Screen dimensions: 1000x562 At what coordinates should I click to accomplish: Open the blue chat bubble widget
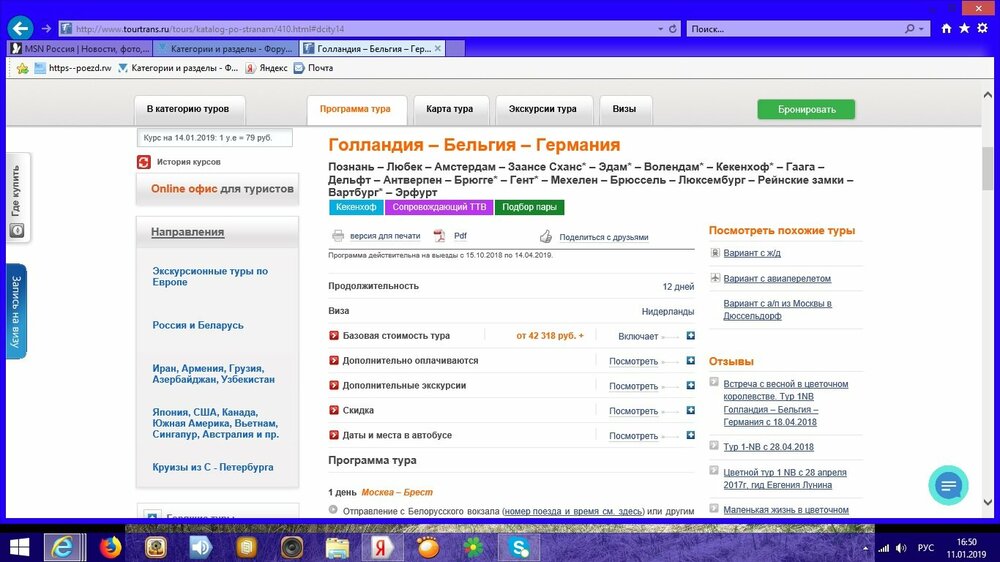[x=948, y=485]
